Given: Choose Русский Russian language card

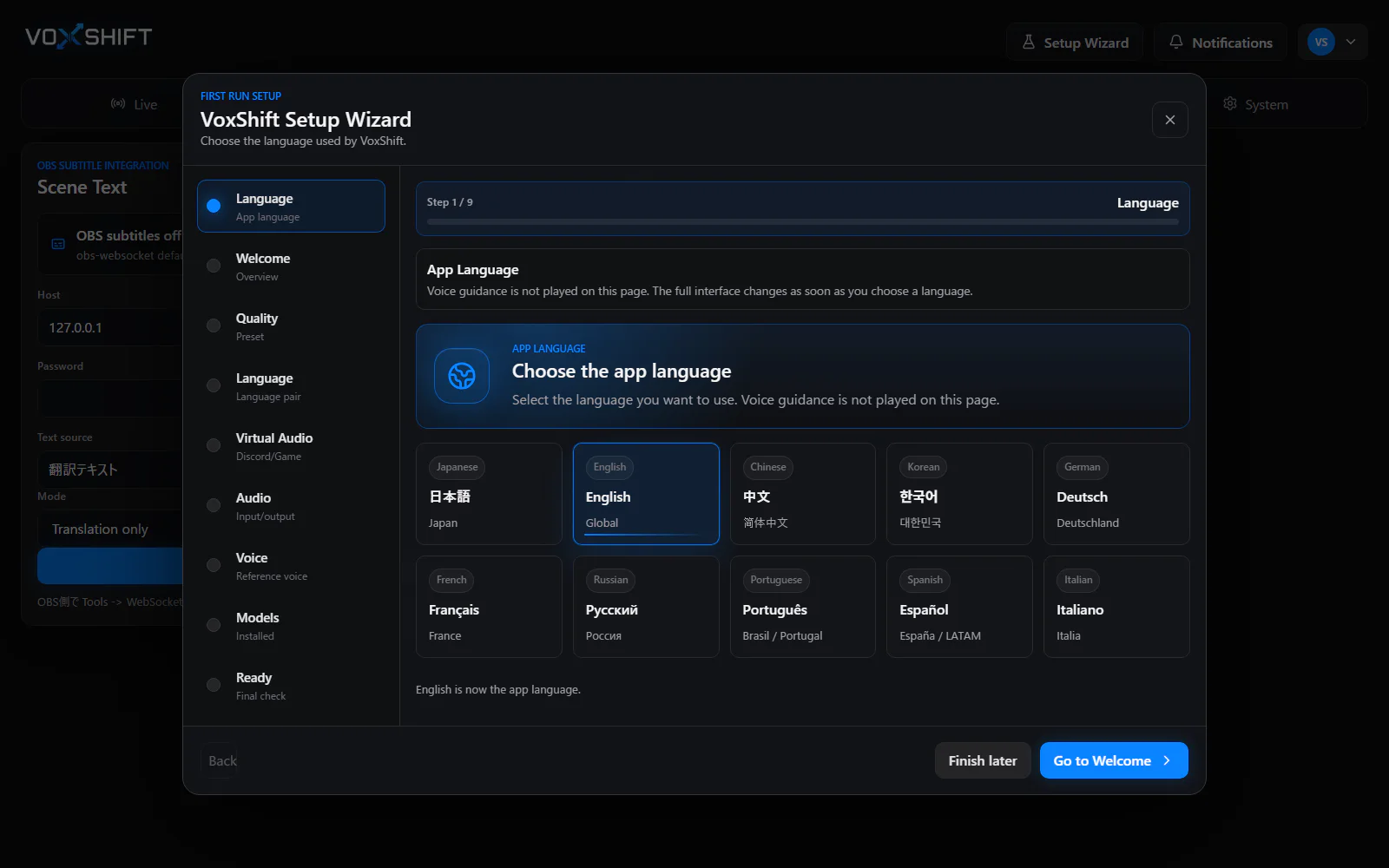Looking at the screenshot, I should click(646, 607).
